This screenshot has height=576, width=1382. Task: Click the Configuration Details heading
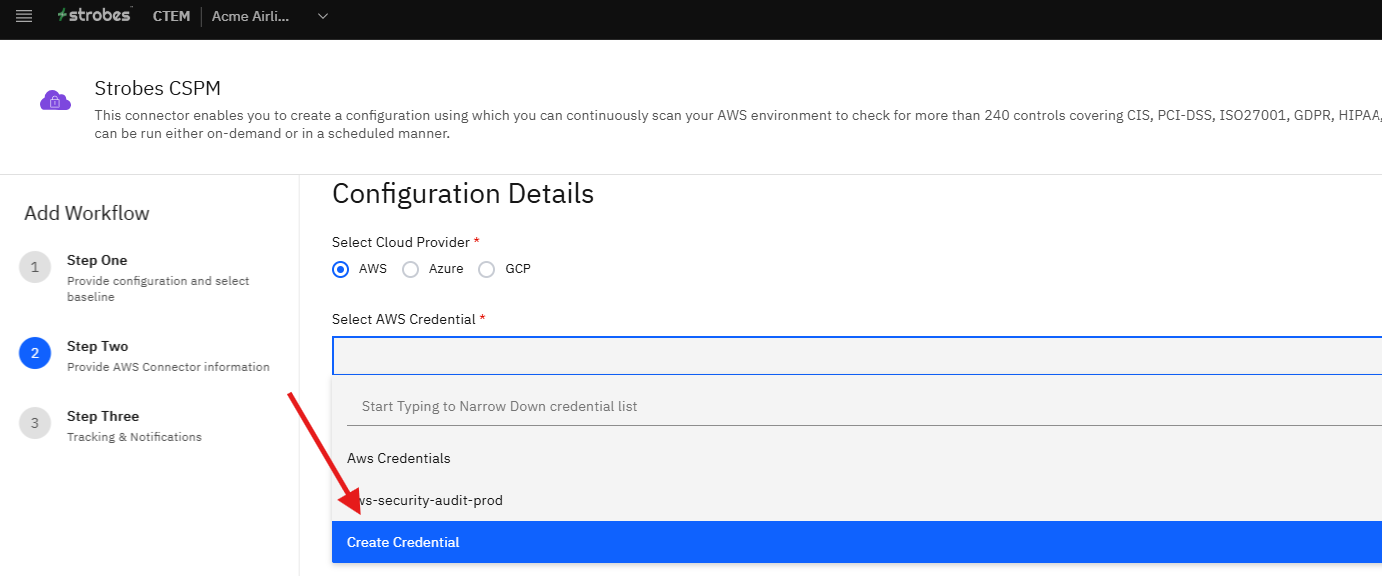[x=463, y=194]
